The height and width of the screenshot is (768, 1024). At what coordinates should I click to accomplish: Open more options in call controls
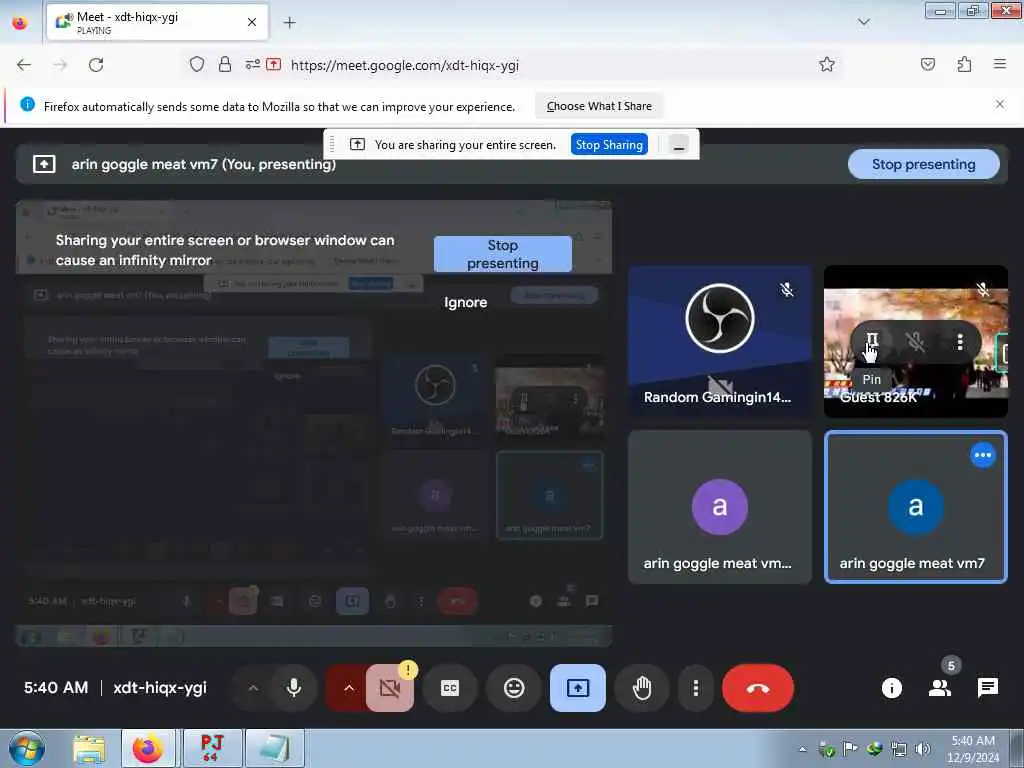(696, 688)
